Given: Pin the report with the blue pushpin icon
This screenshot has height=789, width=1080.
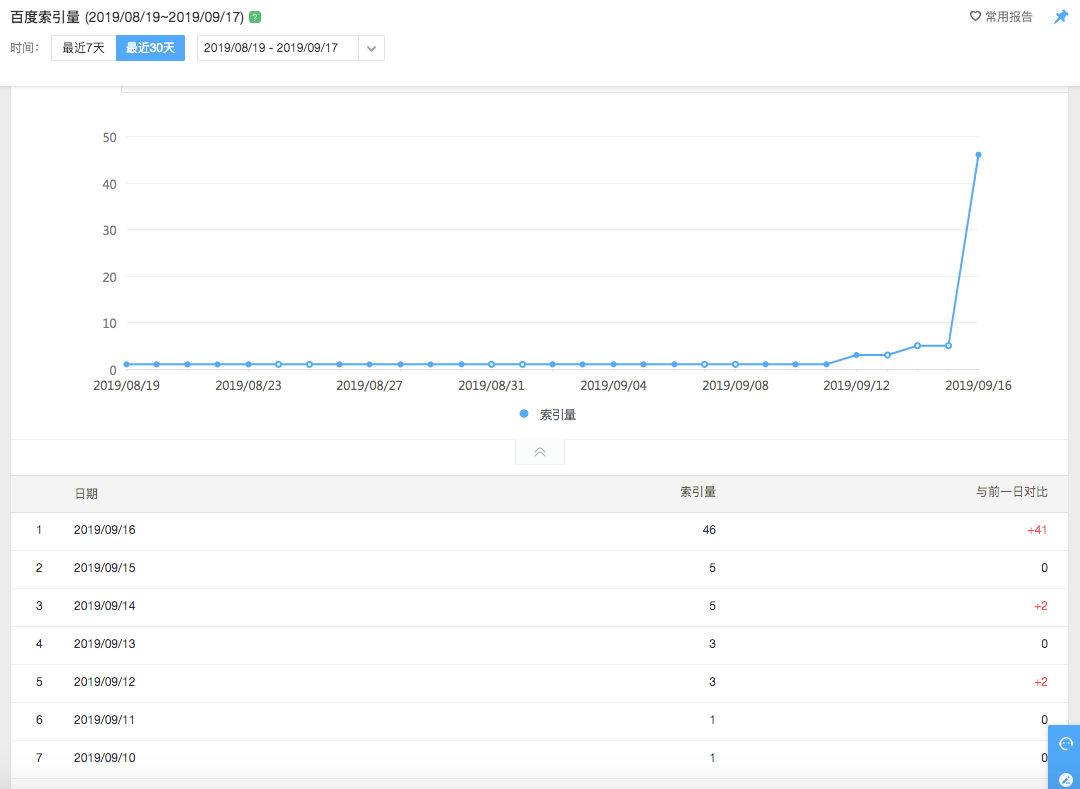Looking at the screenshot, I should (x=1061, y=17).
